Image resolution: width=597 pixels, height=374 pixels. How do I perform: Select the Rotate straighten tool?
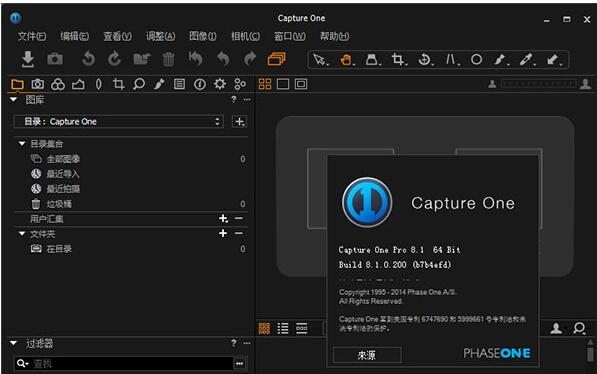(425, 60)
